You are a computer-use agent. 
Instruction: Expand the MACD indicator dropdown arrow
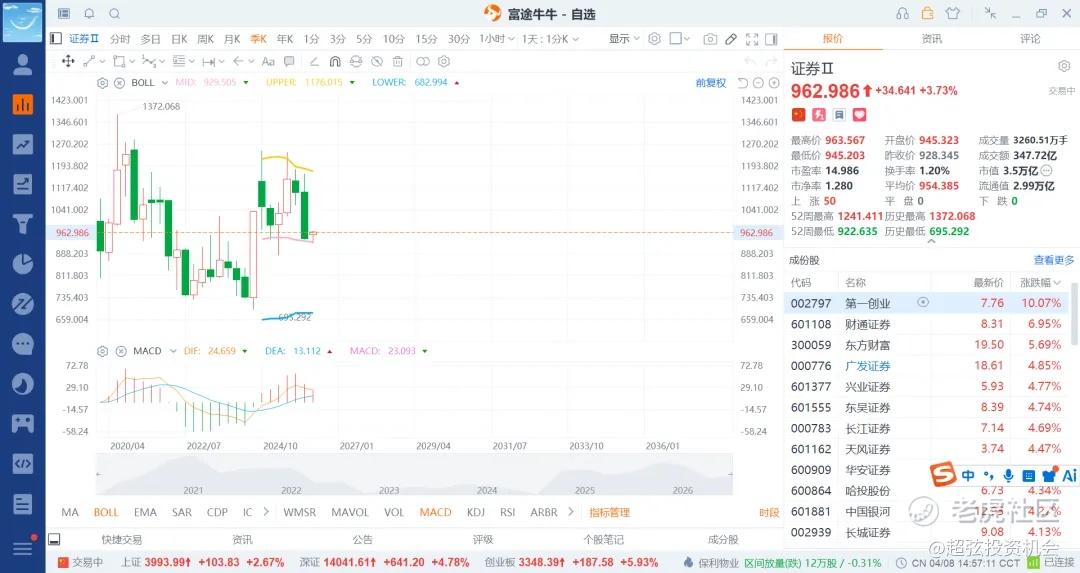(x=173, y=351)
